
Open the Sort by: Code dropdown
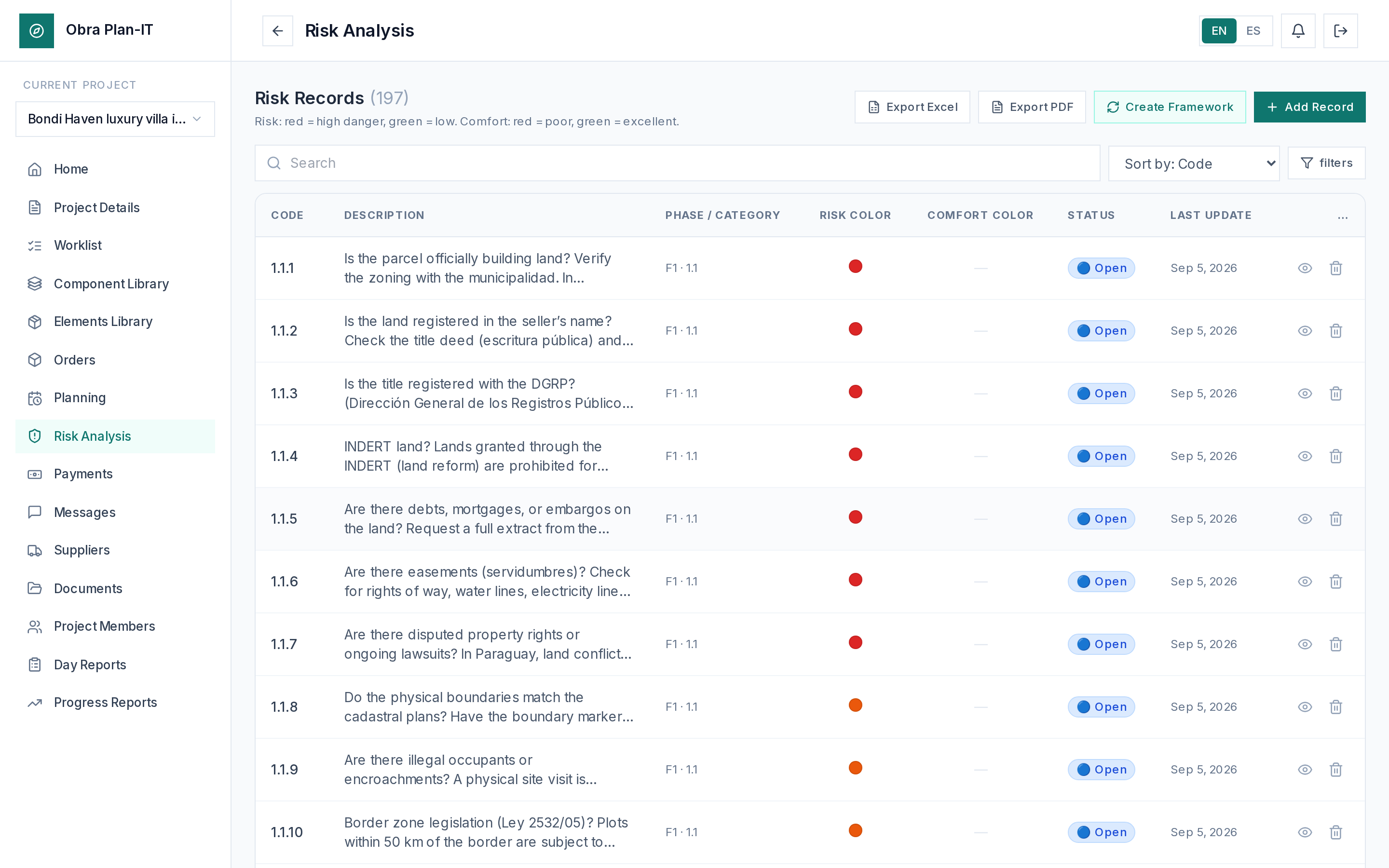1194,163
